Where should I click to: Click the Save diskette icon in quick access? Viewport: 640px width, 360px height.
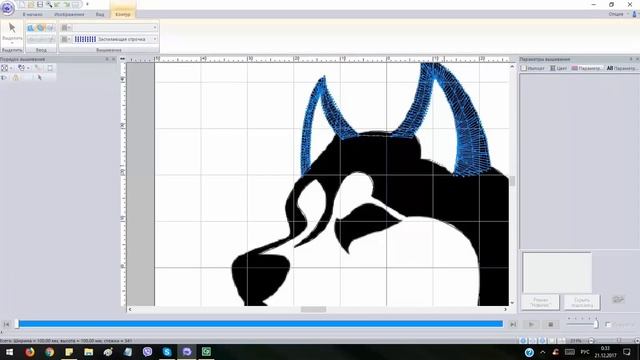point(40,4)
